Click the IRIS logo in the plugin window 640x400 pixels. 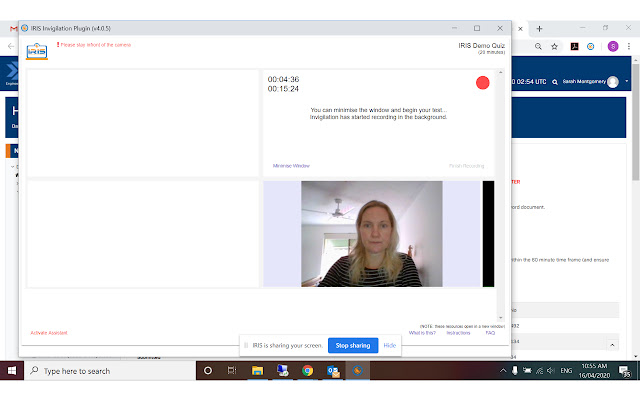pyautogui.click(x=37, y=51)
